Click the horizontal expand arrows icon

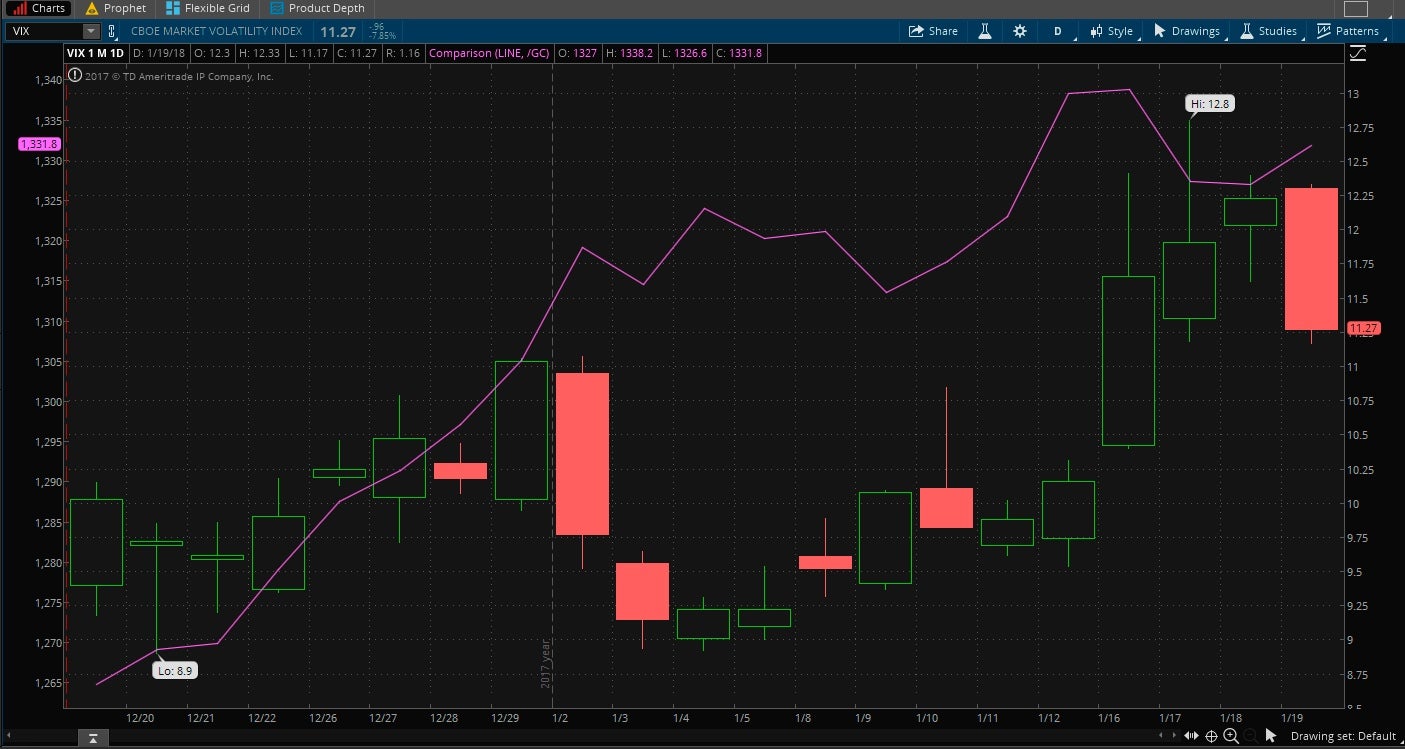(x=1189, y=736)
